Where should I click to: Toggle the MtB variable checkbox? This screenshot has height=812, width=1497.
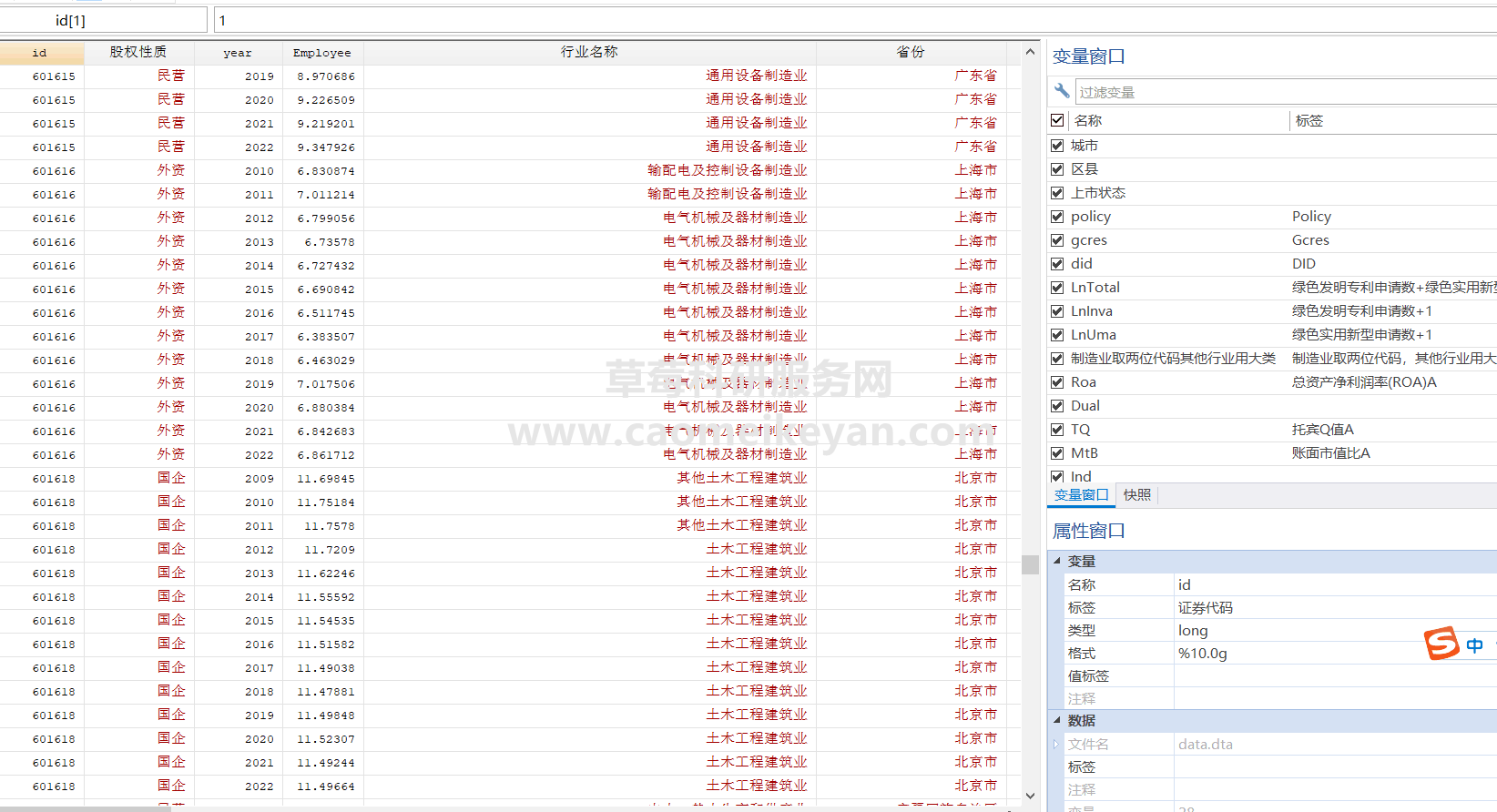[x=1057, y=453]
